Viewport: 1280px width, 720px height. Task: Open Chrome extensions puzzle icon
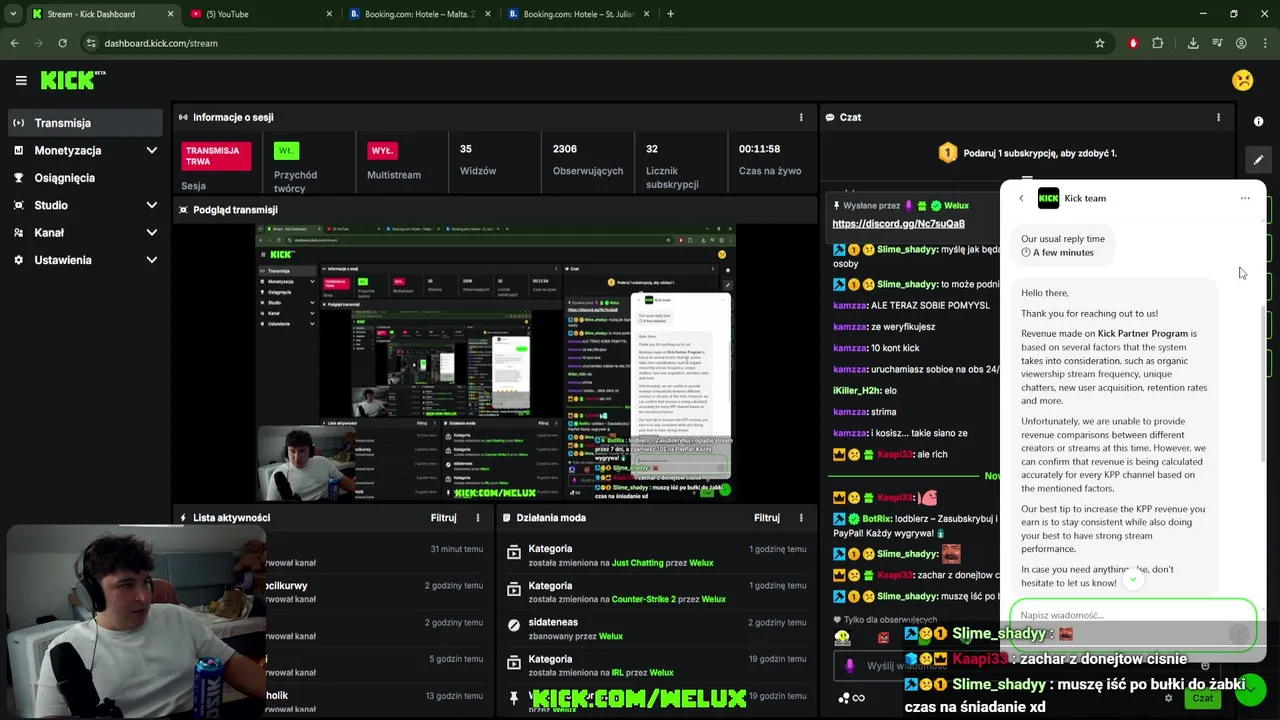click(1158, 43)
